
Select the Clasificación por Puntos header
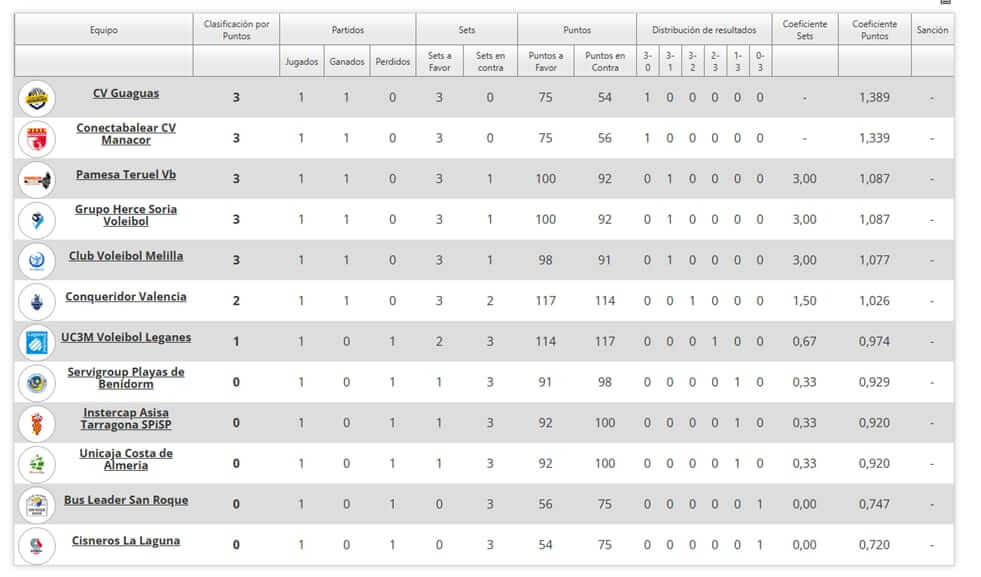point(236,30)
